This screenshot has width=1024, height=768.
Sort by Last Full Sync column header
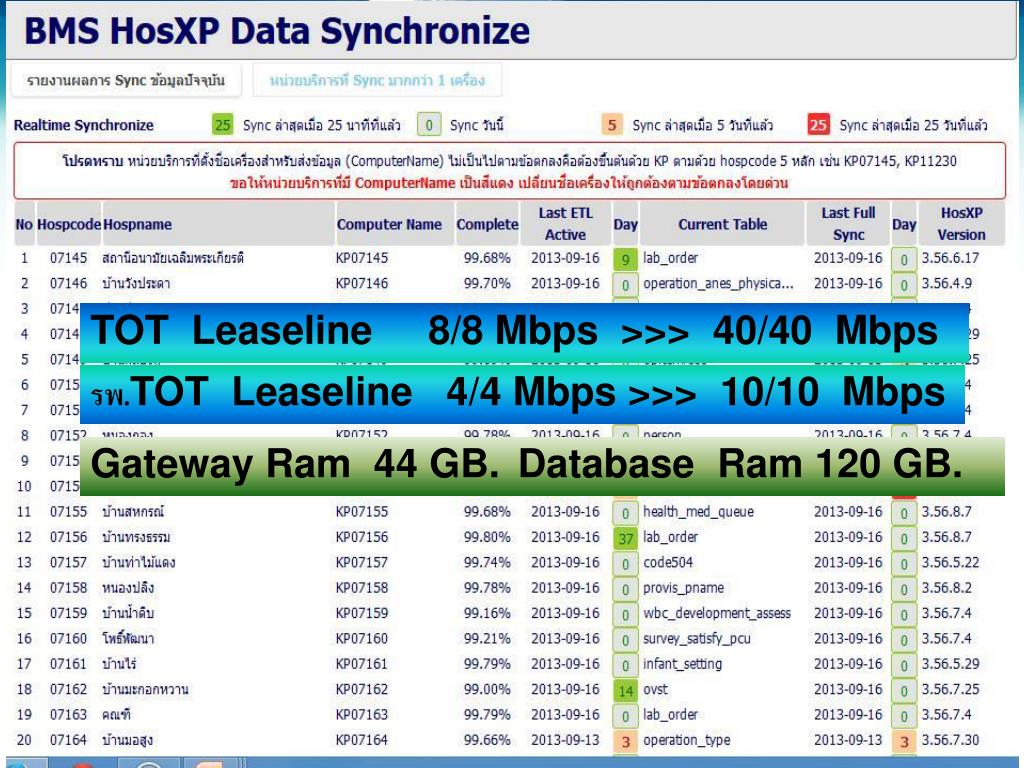(848, 224)
